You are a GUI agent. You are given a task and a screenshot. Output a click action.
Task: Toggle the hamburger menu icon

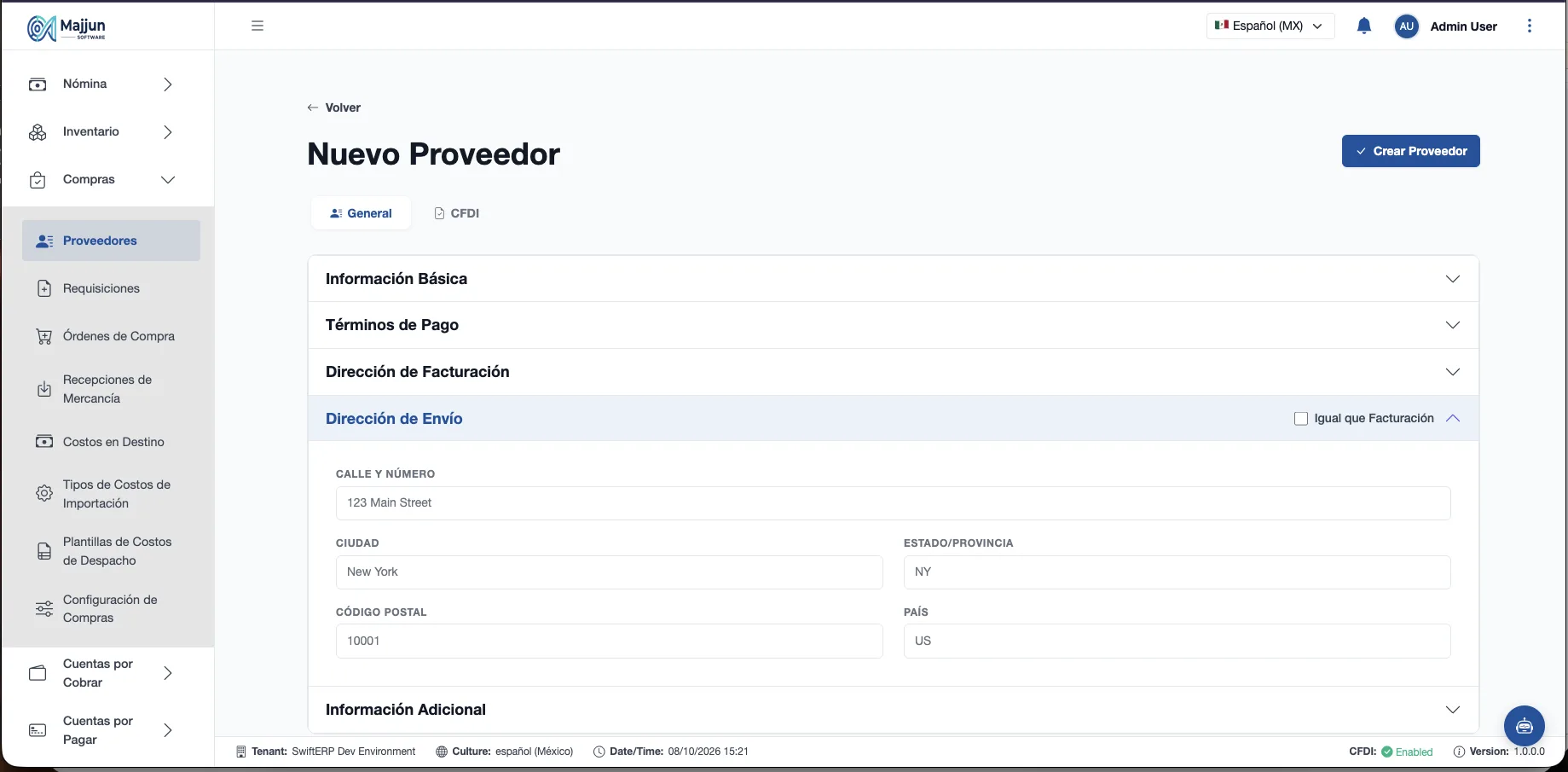[x=257, y=26]
